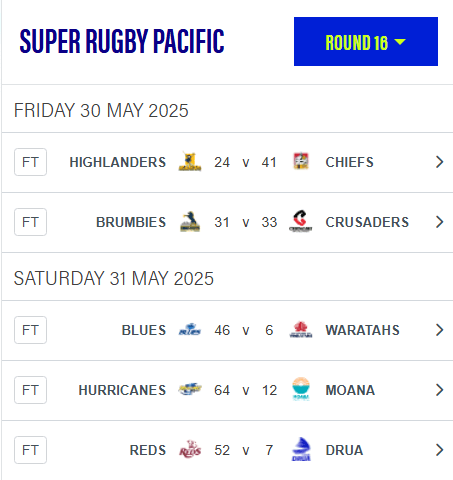
Task: Click the Chiefs team logo
Action: (301, 161)
